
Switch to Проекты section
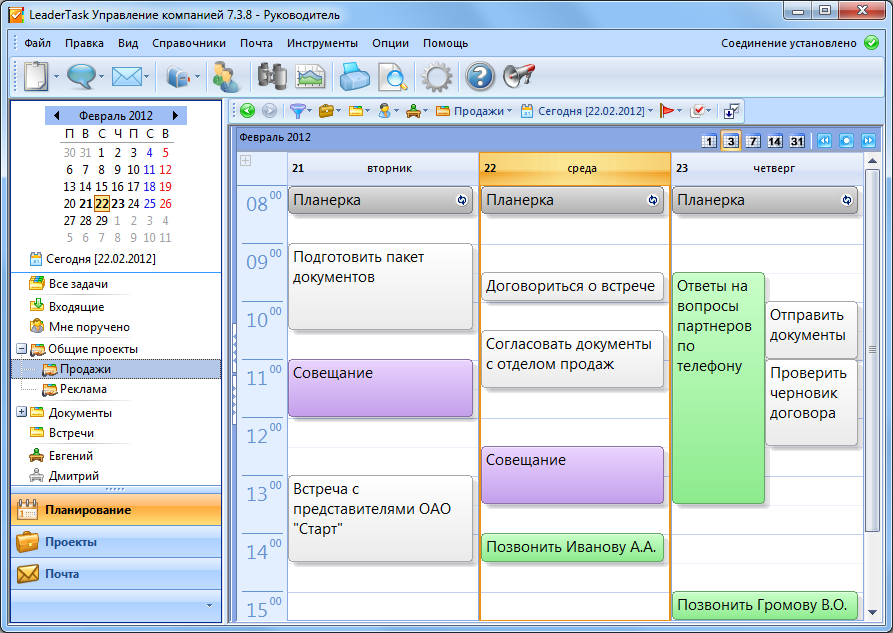coord(116,541)
